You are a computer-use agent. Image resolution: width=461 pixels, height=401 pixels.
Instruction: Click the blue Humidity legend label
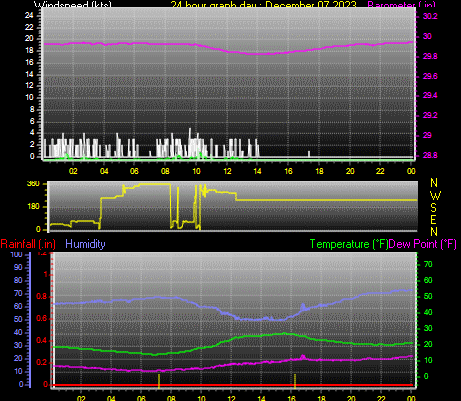click(85, 244)
